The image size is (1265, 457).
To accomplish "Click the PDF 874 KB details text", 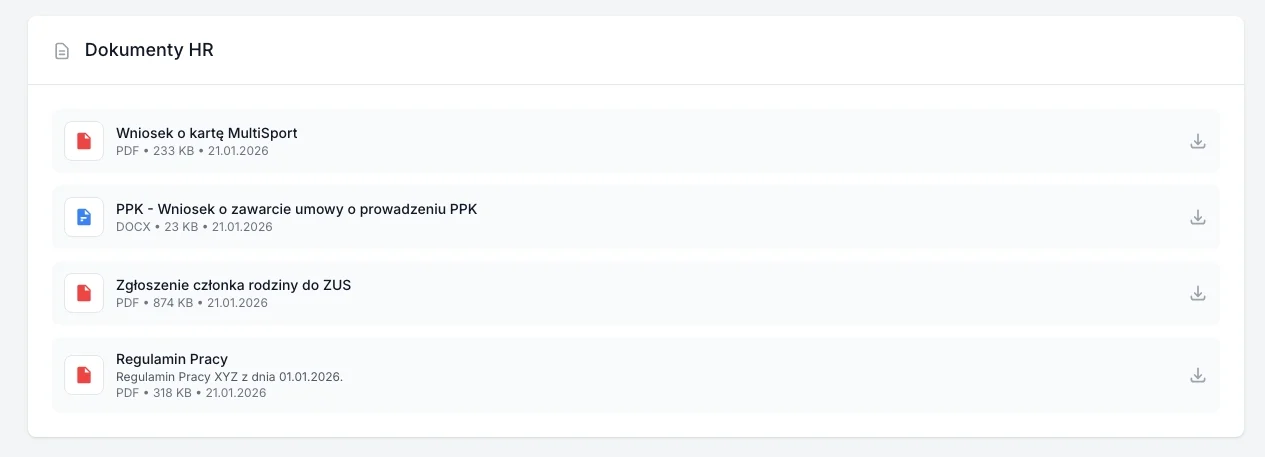I will (x=192, y=303).
